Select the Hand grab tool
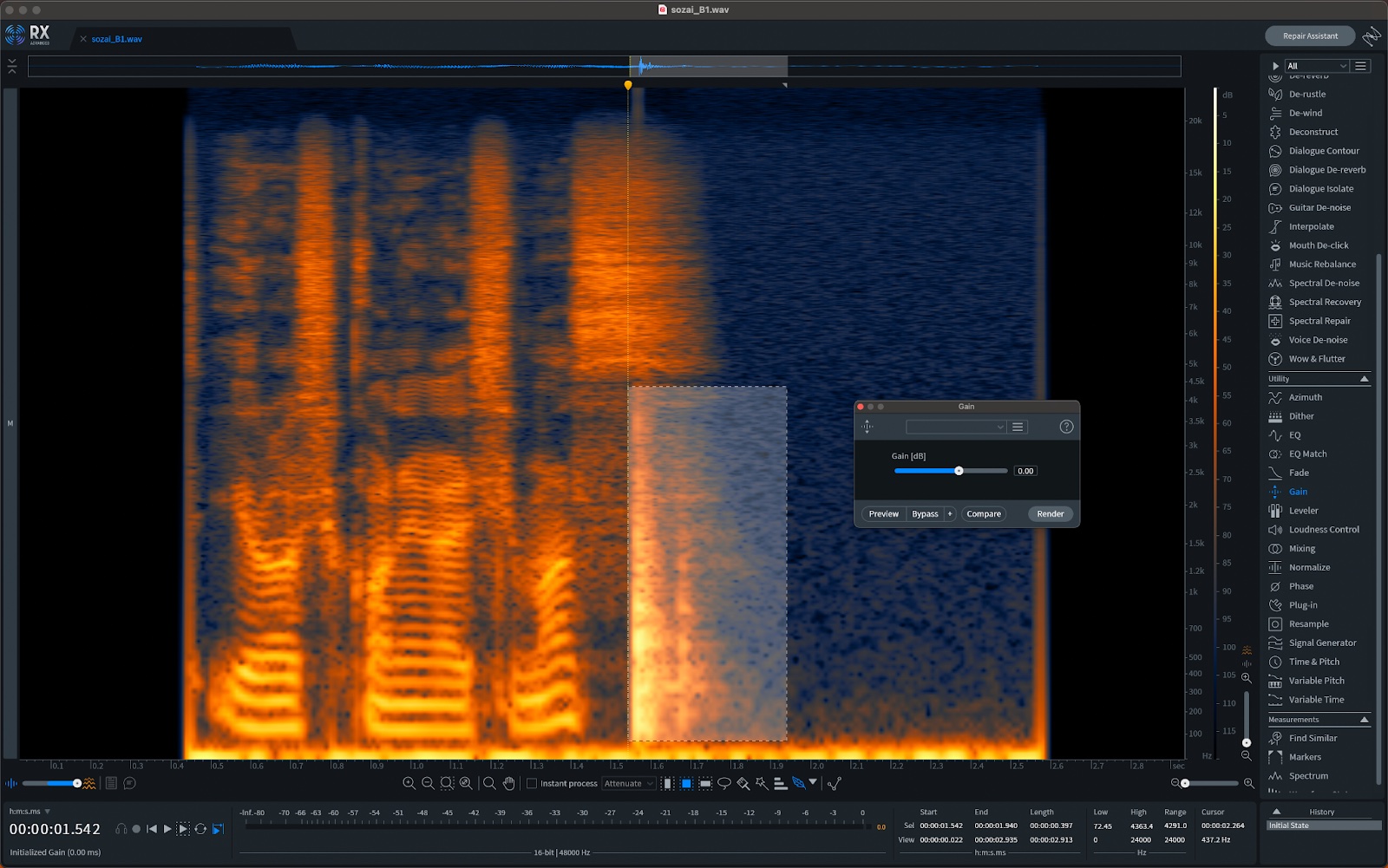Viewport: 1388px width, 868px height. pos(509,783)
